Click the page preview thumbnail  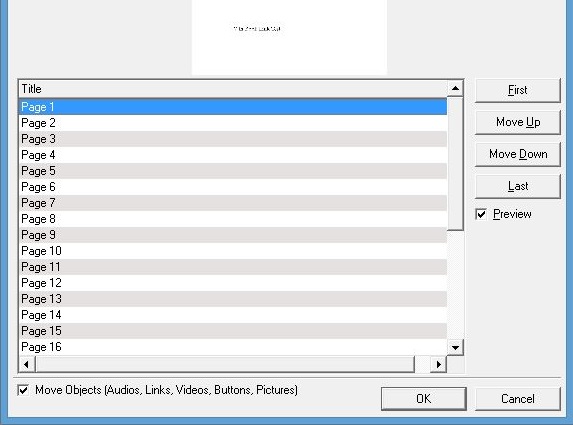(x=289, y=37)
